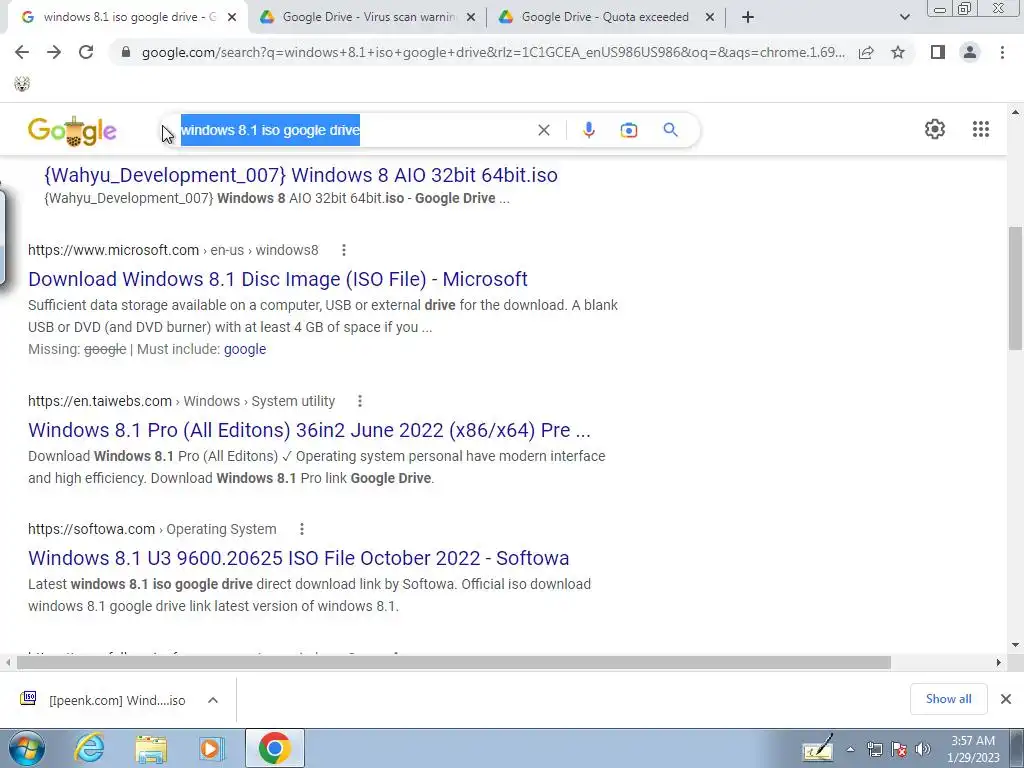This screenshot has width=1024, height=768.
Task: Reload the current page
Action: [x=86, y=52]
